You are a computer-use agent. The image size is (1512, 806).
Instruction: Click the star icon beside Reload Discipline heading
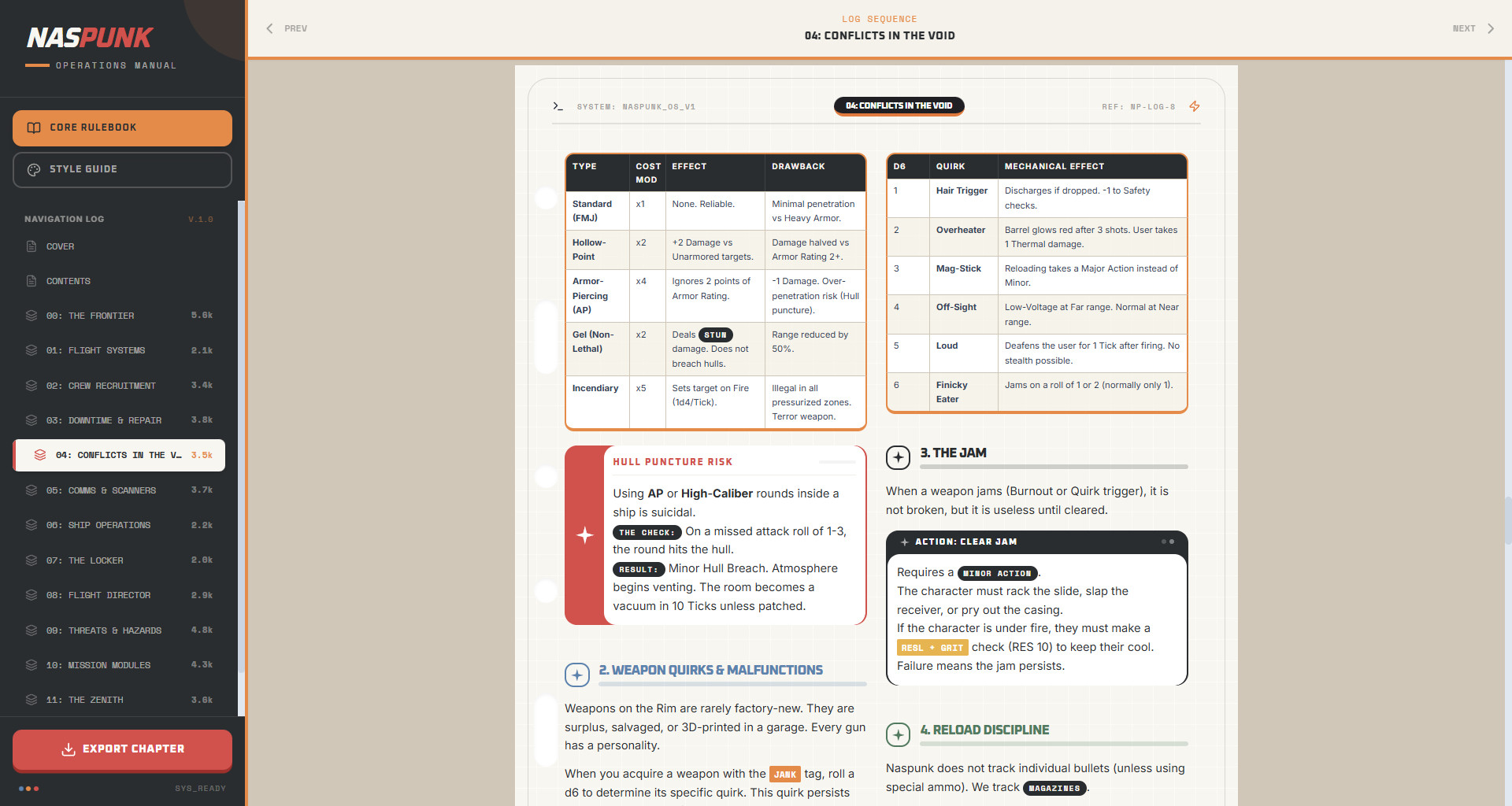(x=898, y=734)
